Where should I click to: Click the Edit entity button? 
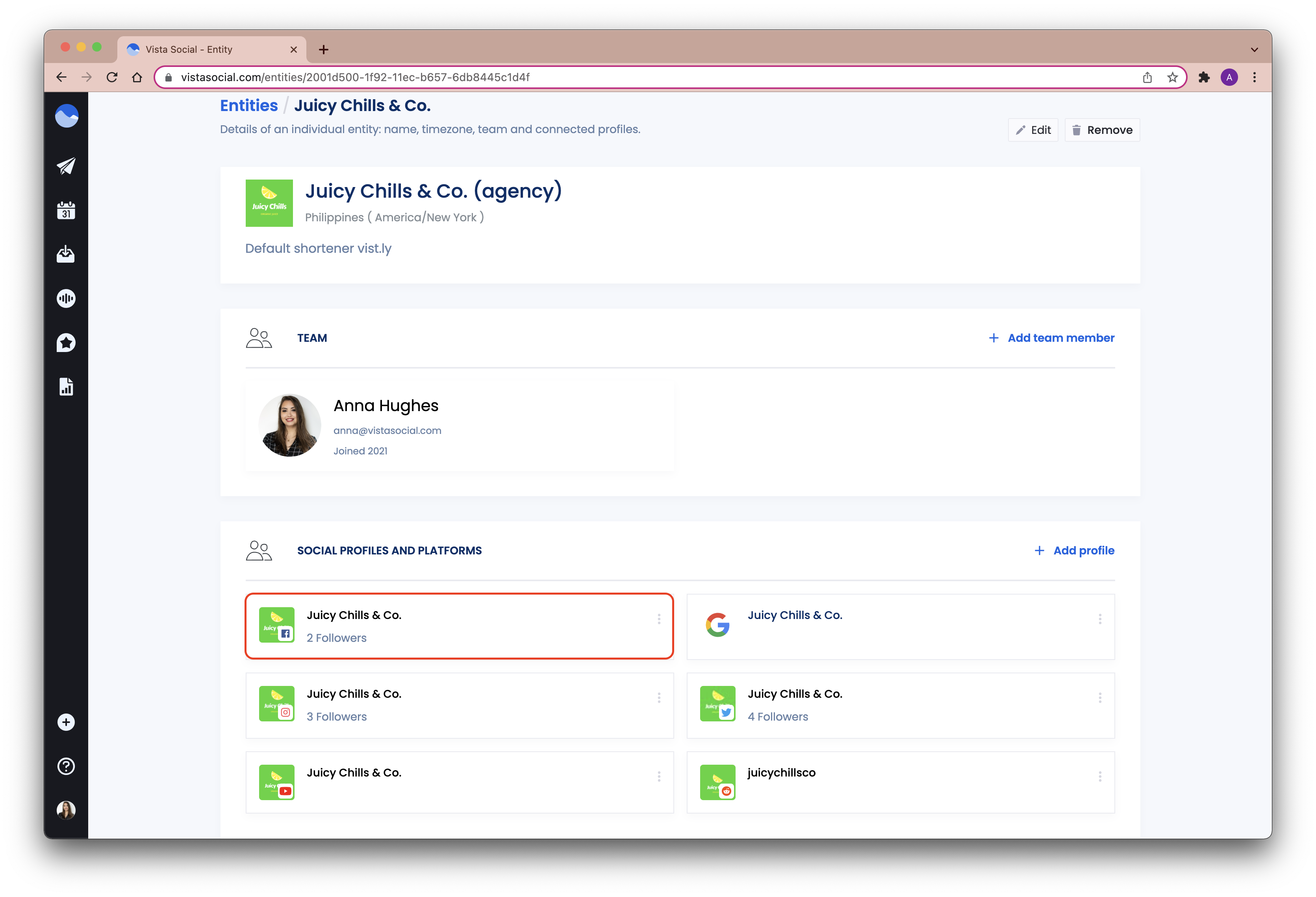click(1033, 130)
